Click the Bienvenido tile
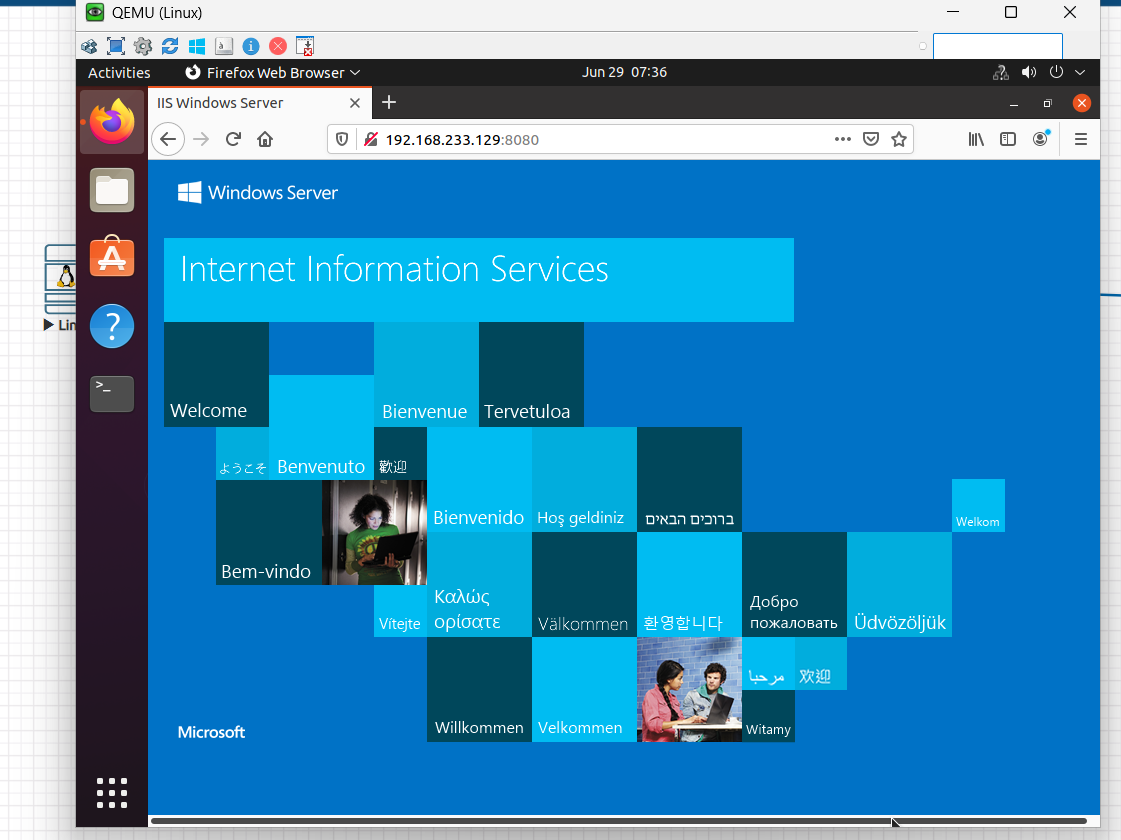Image resolution: width=1121 pixels, height=840 pixels. (479, 480)
